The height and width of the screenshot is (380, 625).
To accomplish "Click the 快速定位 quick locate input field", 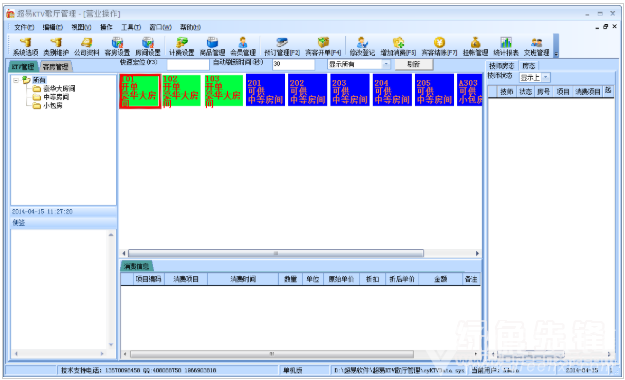I will click(188, 64).
